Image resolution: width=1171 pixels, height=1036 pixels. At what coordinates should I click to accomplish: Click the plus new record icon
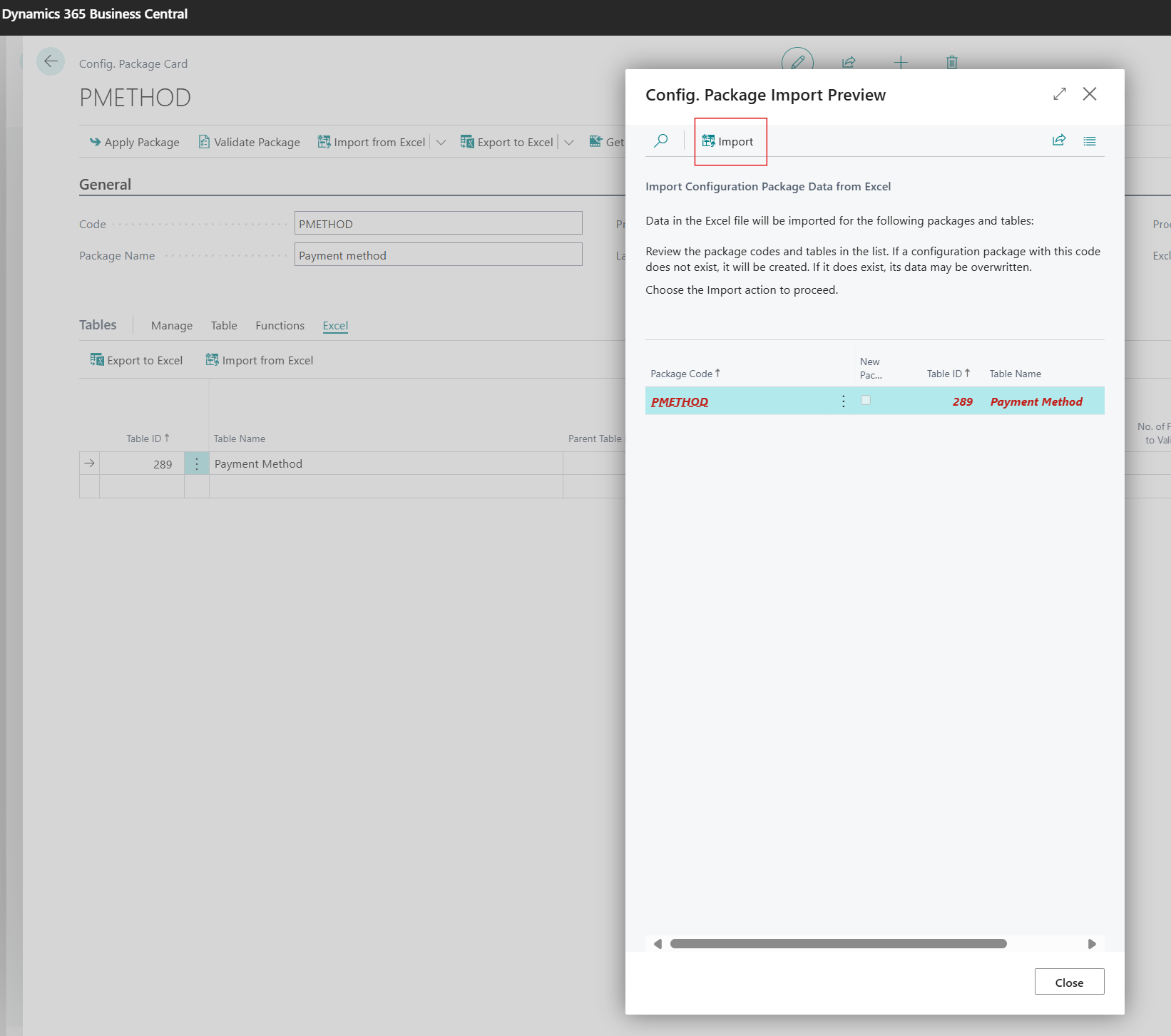coord(901,63)
